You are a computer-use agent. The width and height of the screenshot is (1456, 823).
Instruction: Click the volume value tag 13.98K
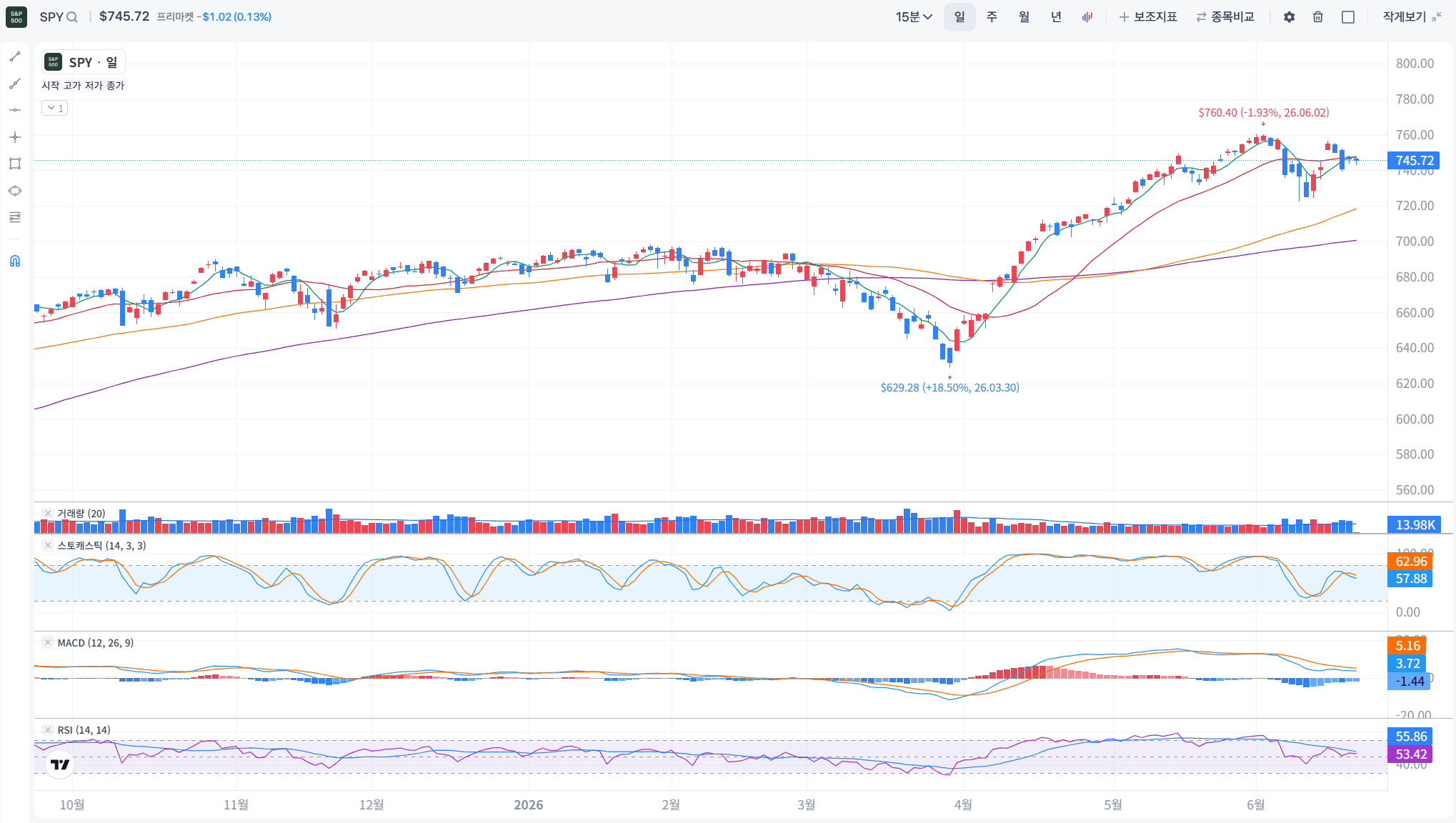click(x=1414, y=525)
